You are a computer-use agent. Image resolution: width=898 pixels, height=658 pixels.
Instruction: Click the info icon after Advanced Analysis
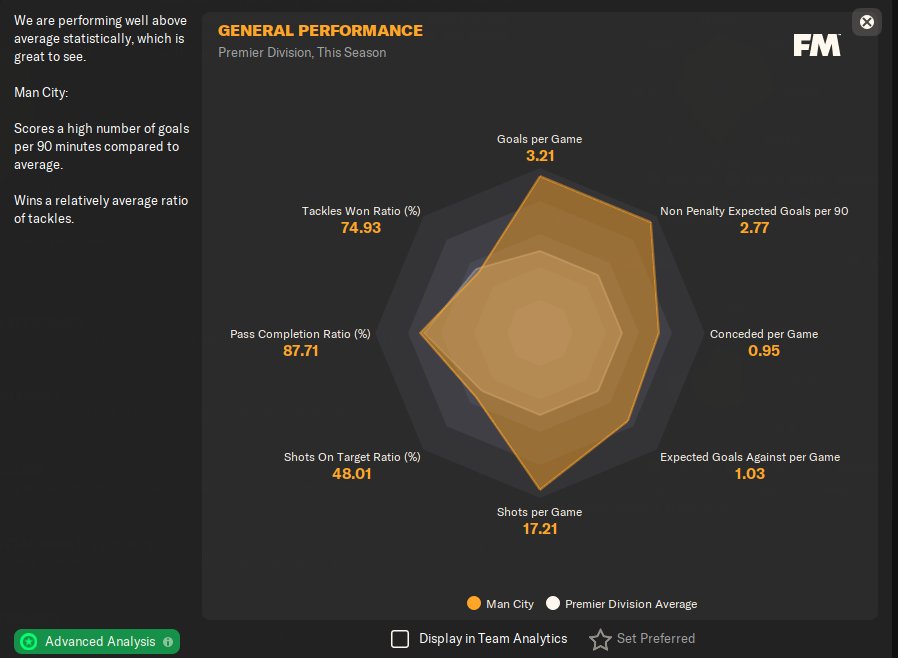[x=168, y=642]
